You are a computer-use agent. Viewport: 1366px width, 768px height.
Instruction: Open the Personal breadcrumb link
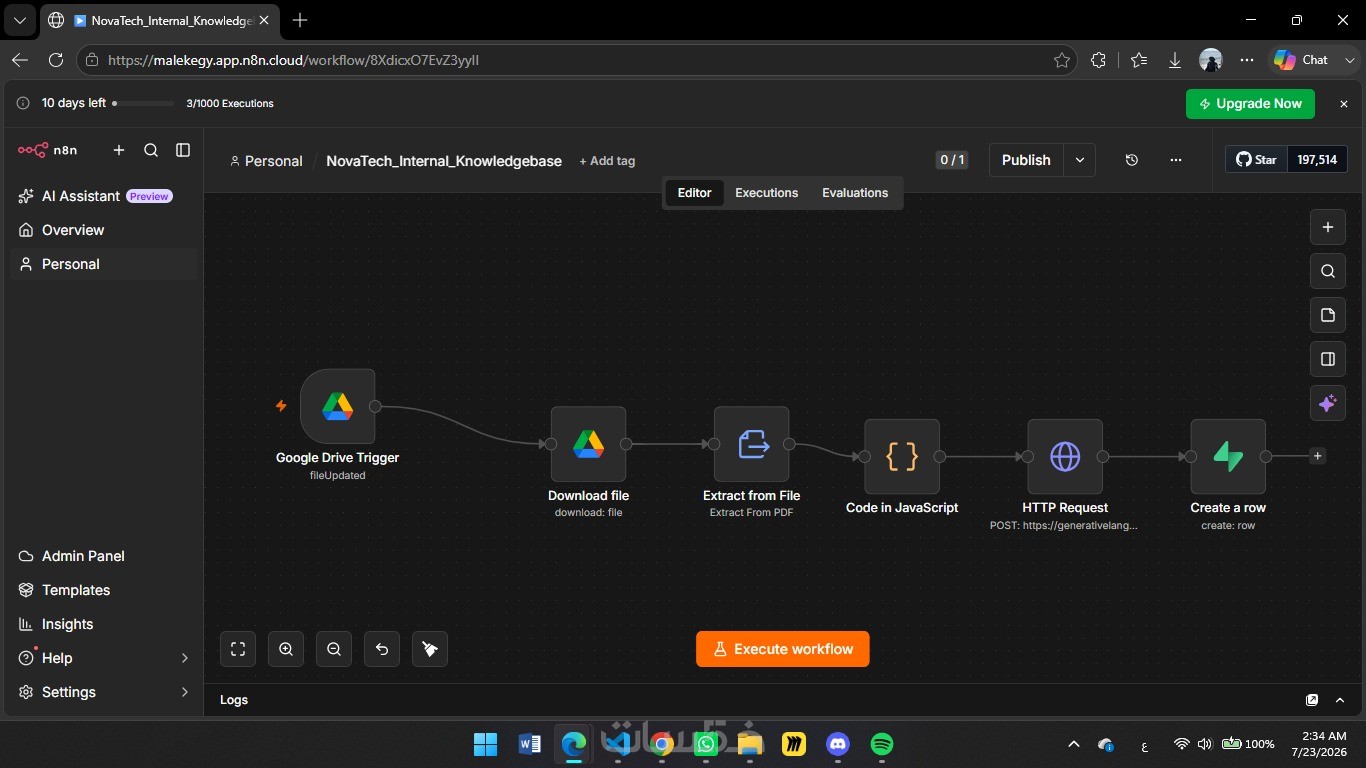tap(266, 161)
